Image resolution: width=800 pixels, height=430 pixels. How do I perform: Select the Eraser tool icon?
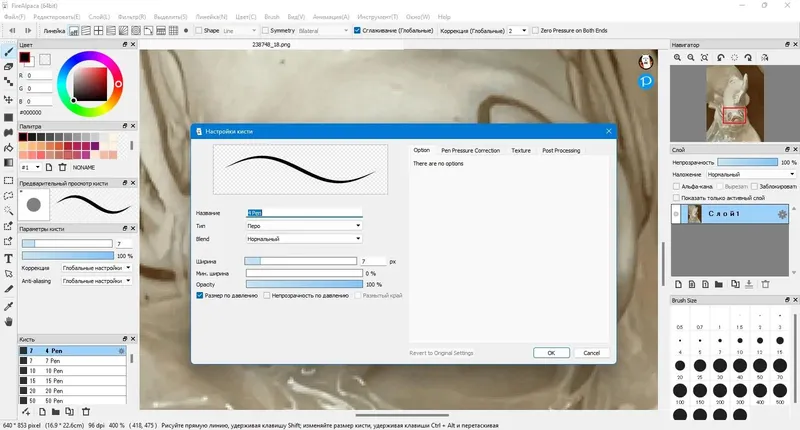point(8,67)
